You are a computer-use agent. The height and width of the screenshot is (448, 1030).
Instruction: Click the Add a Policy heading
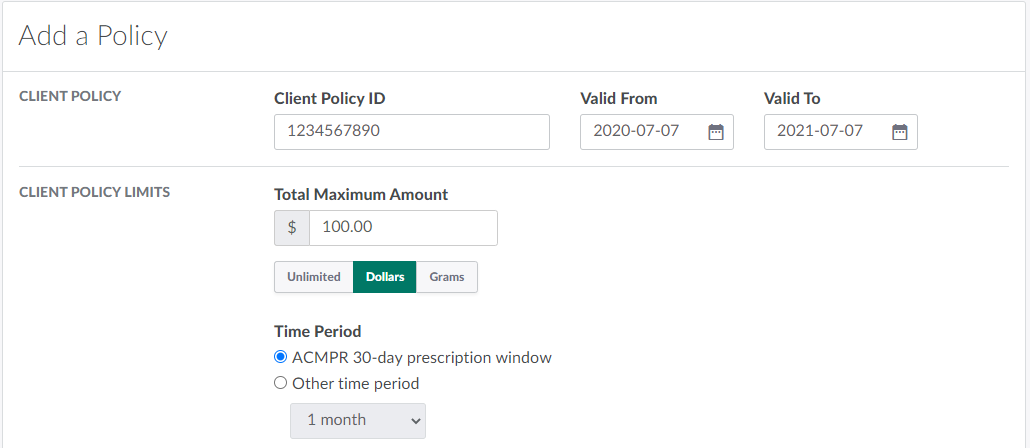[x=93, y=36]
